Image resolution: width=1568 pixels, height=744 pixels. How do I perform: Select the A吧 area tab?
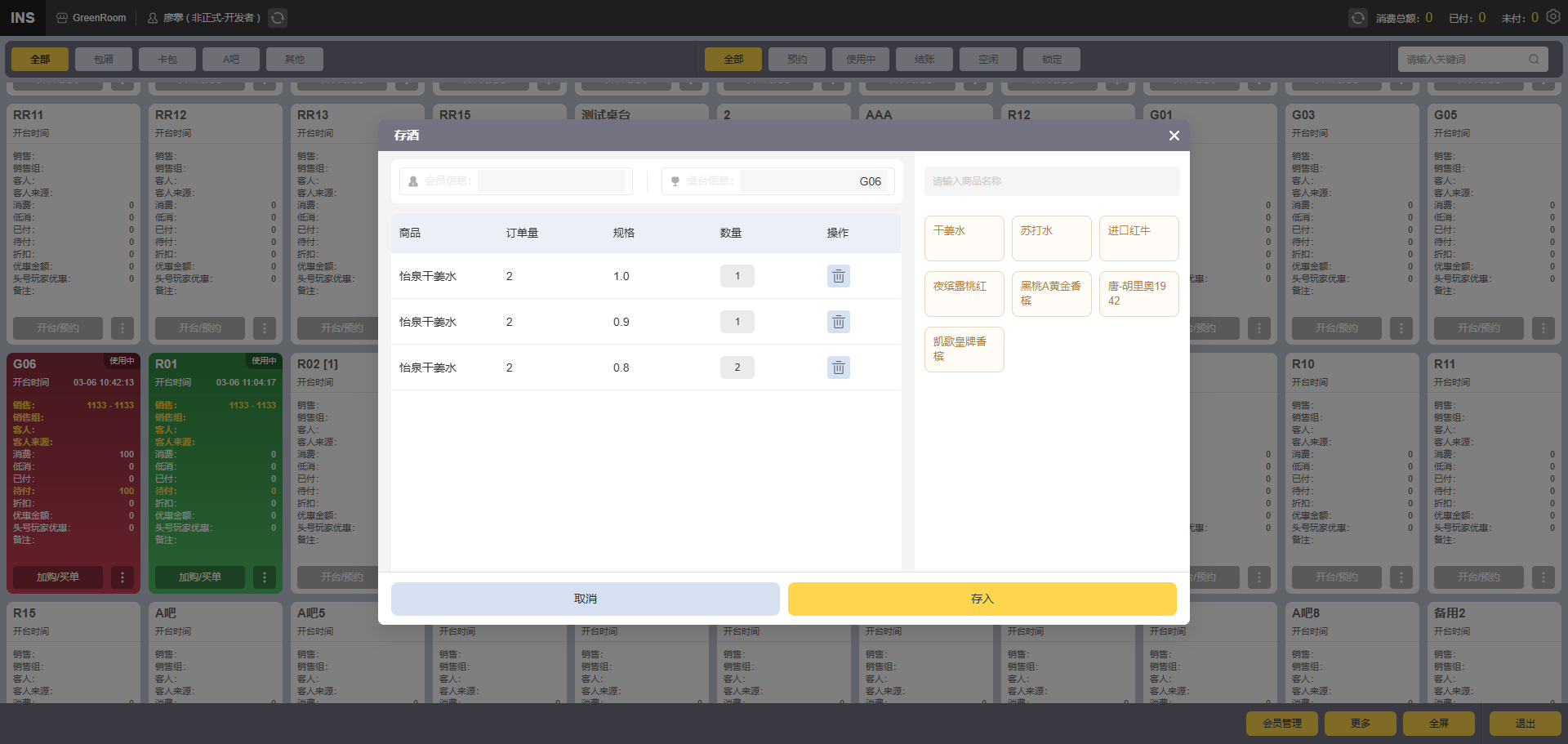coord(231,59)
